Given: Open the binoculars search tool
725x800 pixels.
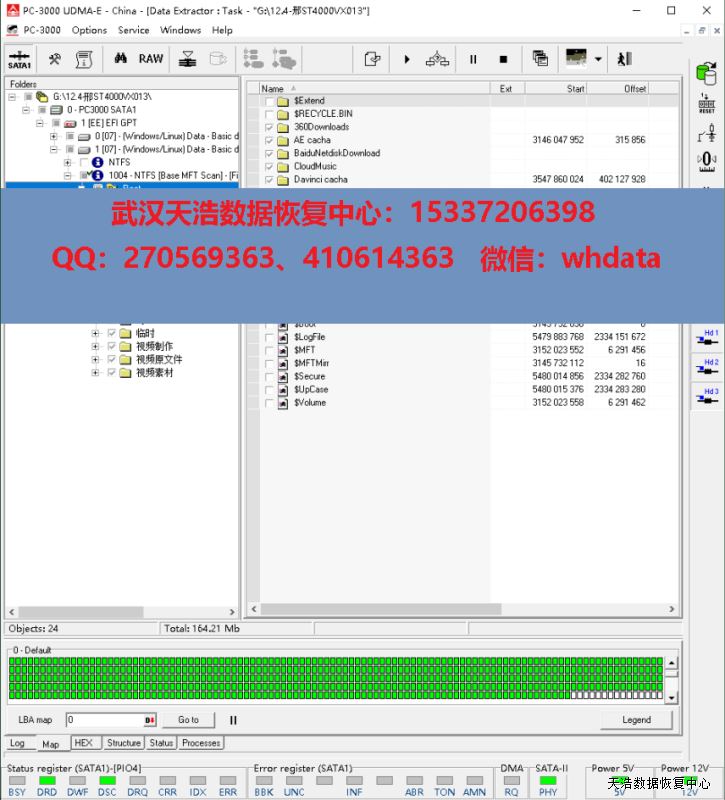Looking at the screenshot, I should (117, 59).
